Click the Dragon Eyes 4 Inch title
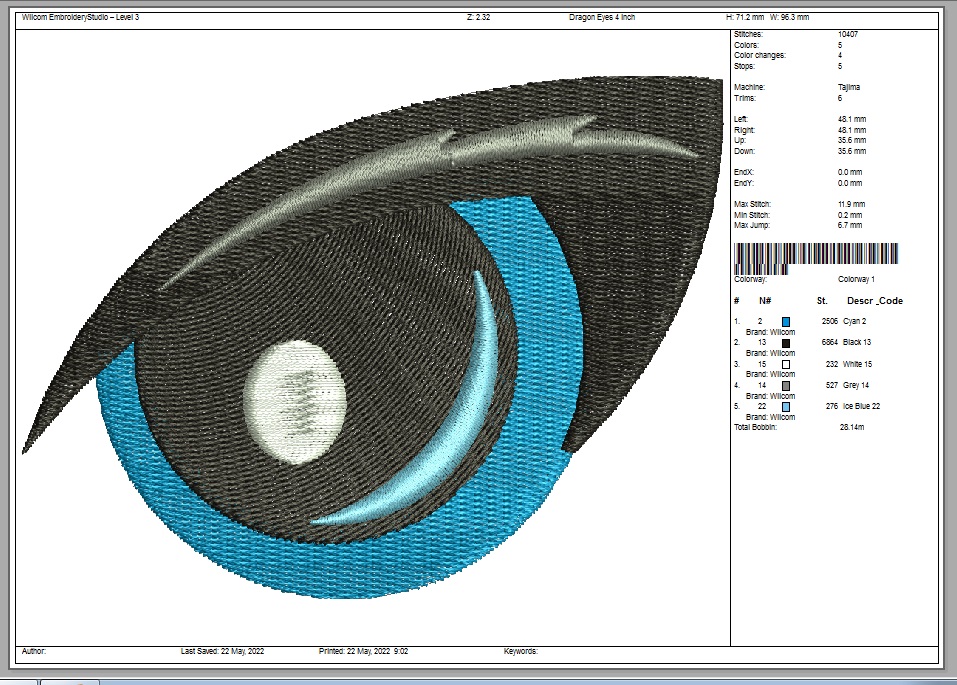This screenshot has width=957, height=685. click(x=602, y=17)
